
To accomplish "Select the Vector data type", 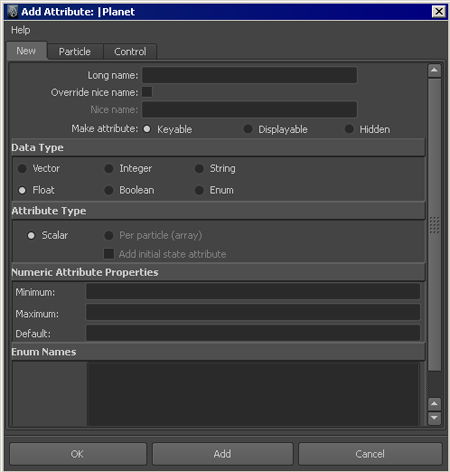I will coord(22,169).
